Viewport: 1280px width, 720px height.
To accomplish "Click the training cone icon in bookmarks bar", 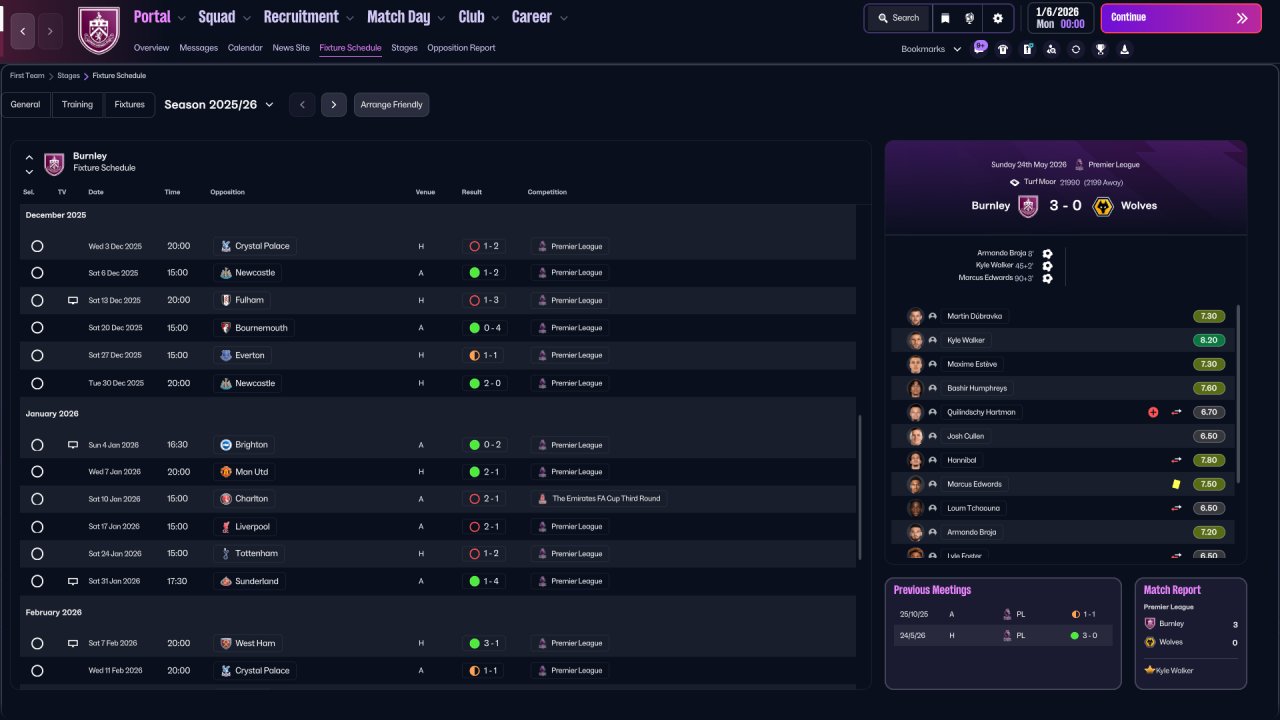I will tap(1124, 49).
